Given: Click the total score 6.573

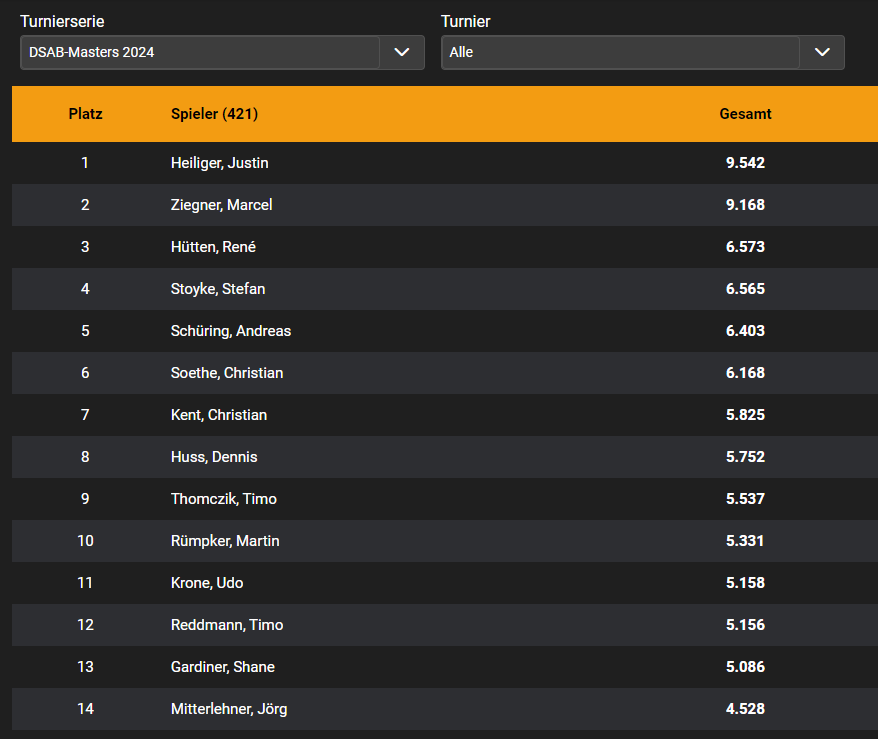Looking at the screenshot, I should point(745,247).
